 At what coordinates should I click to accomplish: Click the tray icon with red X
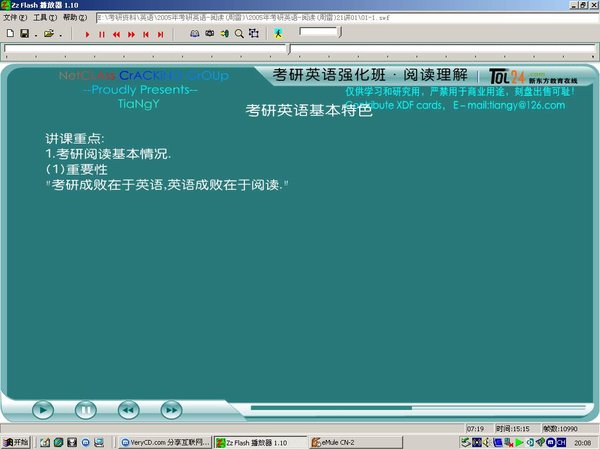[x=509, y=442]
